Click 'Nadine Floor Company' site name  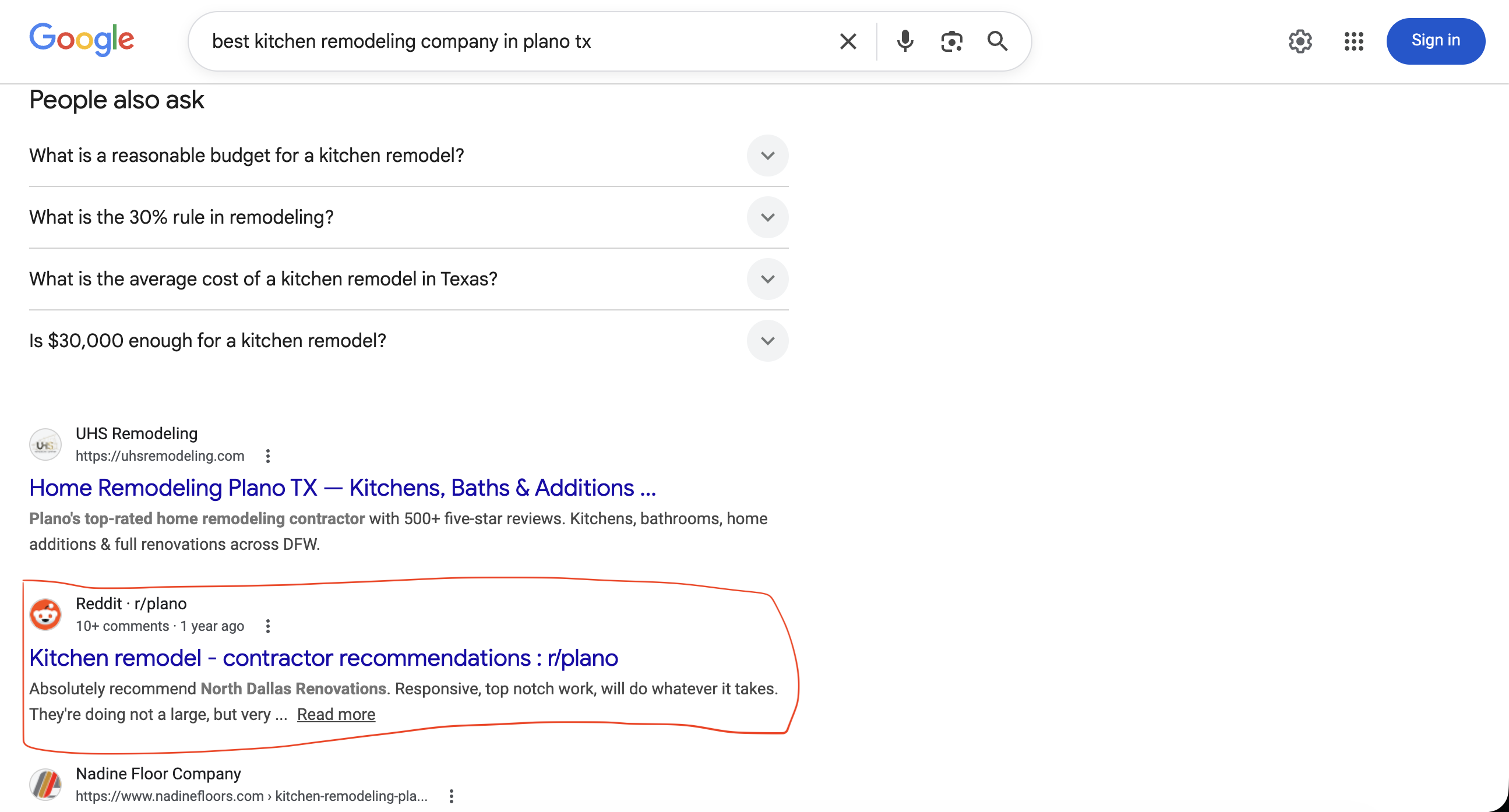[x=158, y=774]
